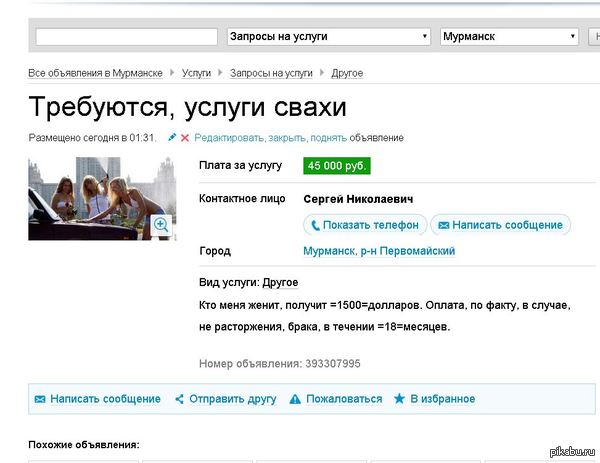
Task: Click the Показать телефон button
Action: click(365, 225)
